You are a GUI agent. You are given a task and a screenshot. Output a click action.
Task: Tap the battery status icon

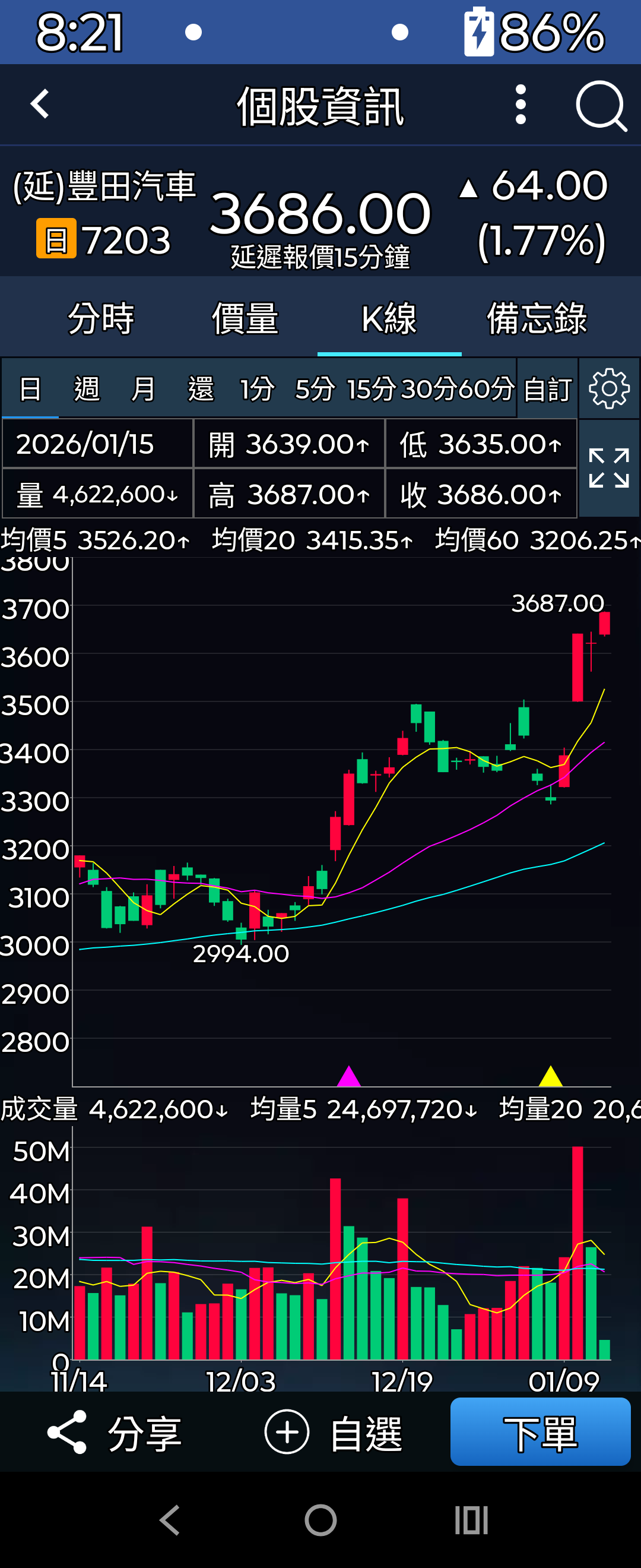point(478,31)
